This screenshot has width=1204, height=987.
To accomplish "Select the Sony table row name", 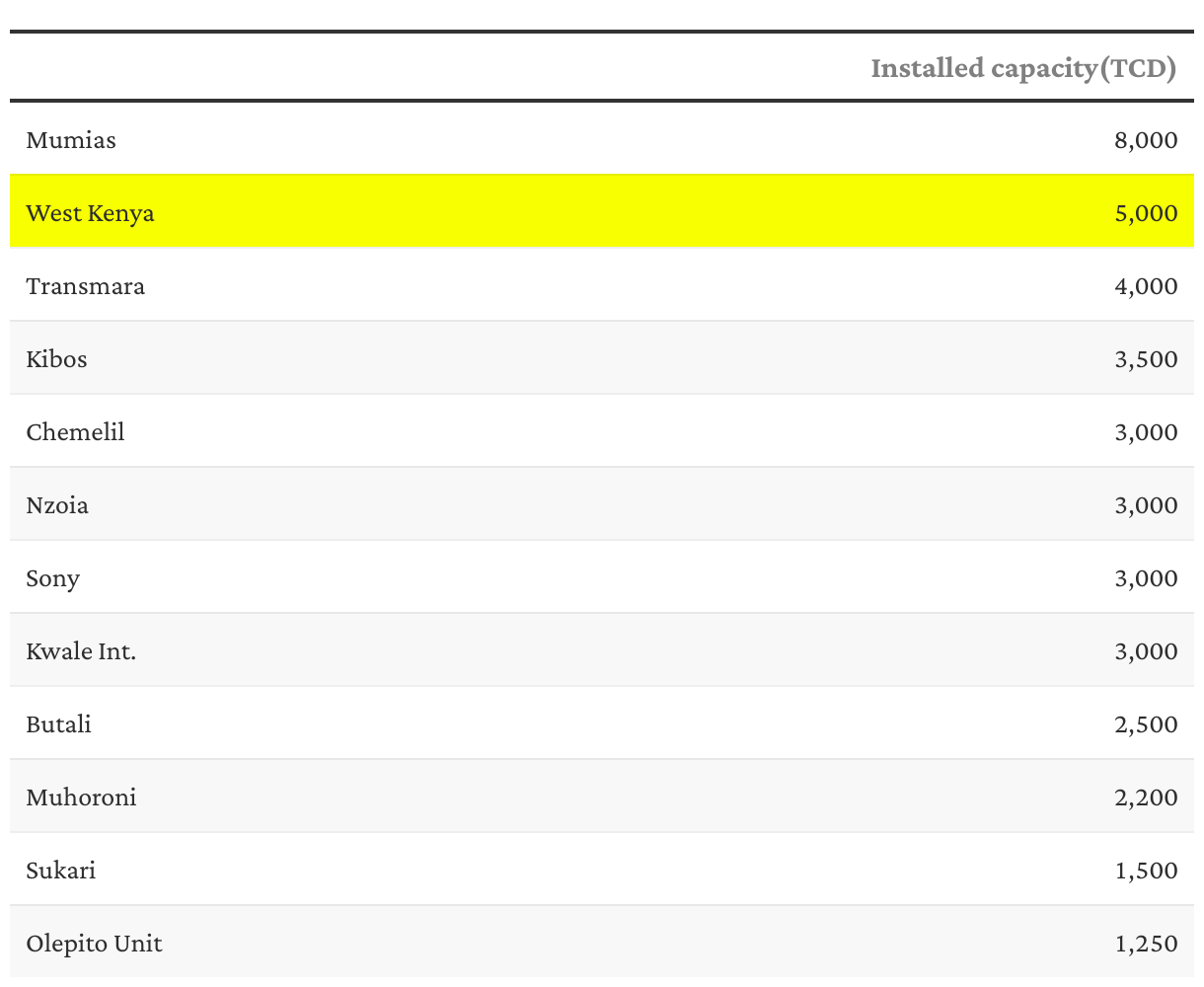I will 53,578.
